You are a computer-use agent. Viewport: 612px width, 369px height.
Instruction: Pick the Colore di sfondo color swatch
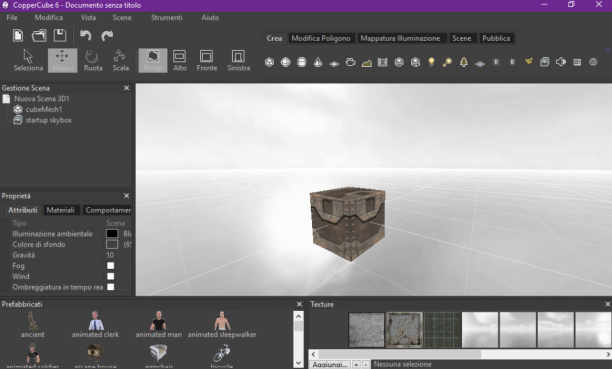(x=112, y=244)
